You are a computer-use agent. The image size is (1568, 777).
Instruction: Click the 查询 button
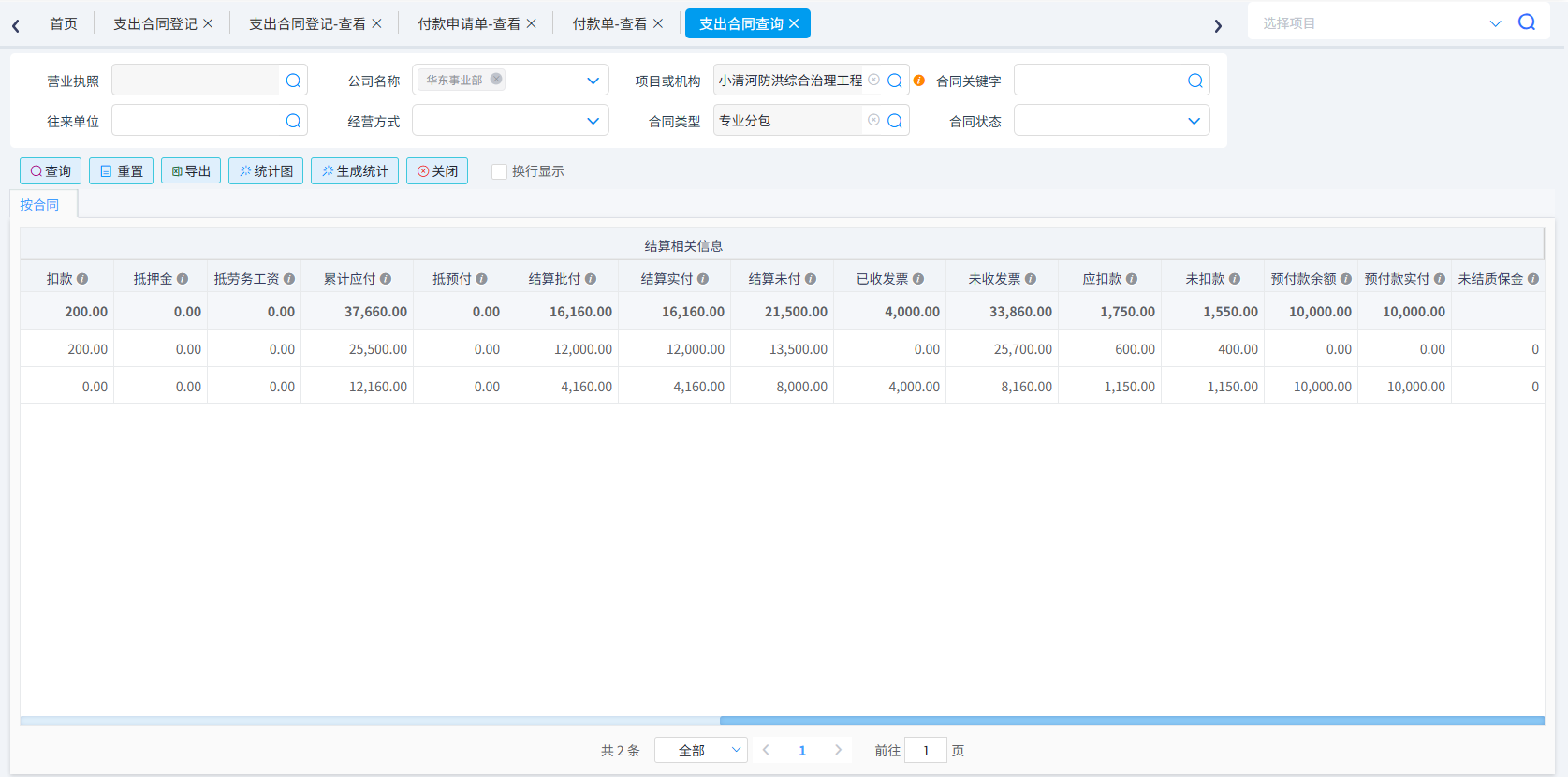51,171
